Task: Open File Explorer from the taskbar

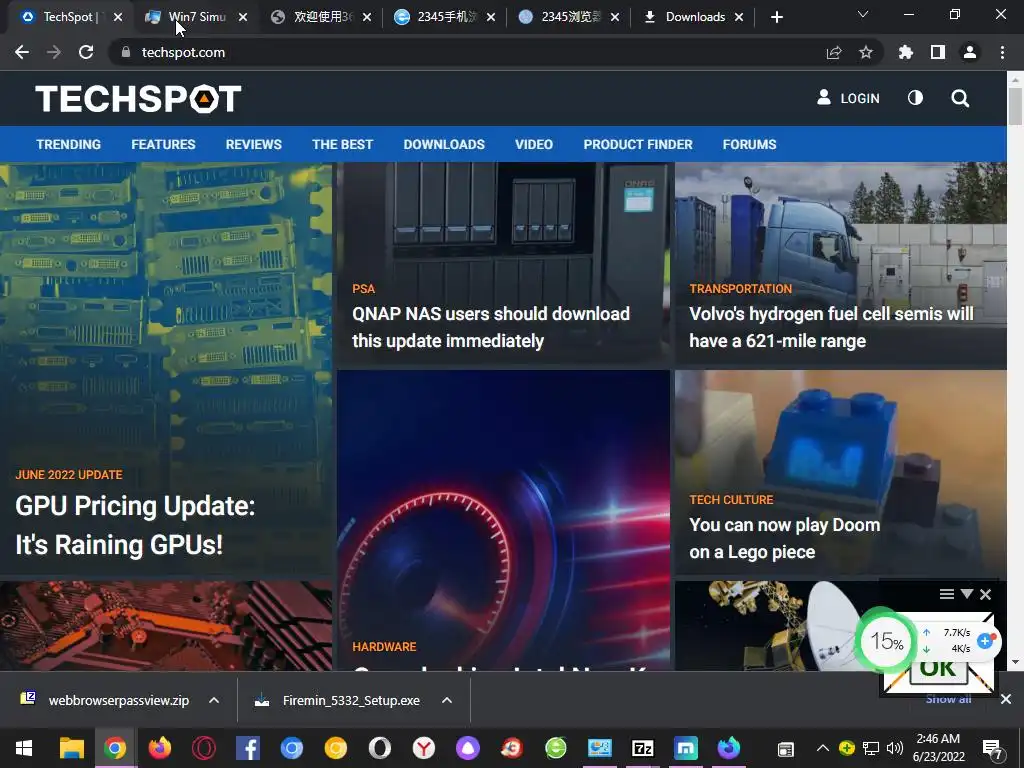Action: coord(72,748)
